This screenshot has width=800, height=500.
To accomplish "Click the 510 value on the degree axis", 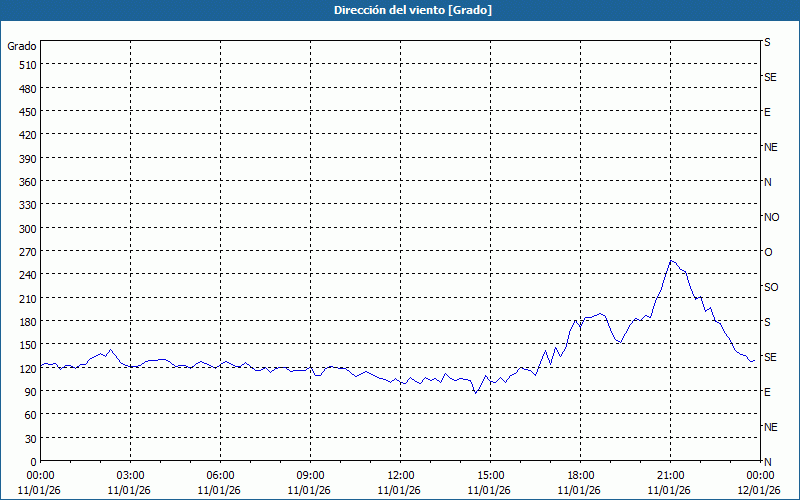I will click(x=27, y=65).
